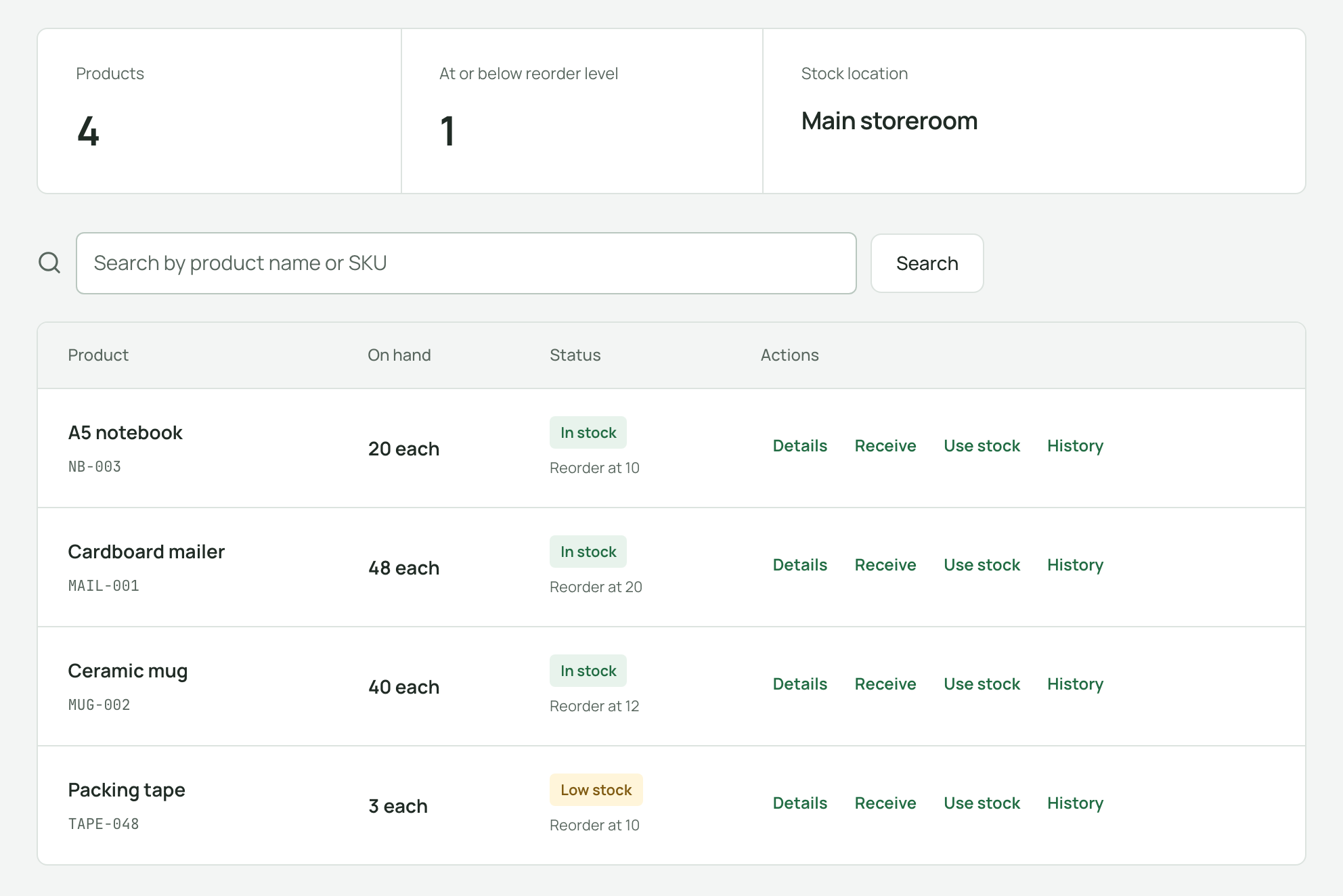1343x896 pixels.
Task: Click the Main storeroom stock location
Action: 889,121
